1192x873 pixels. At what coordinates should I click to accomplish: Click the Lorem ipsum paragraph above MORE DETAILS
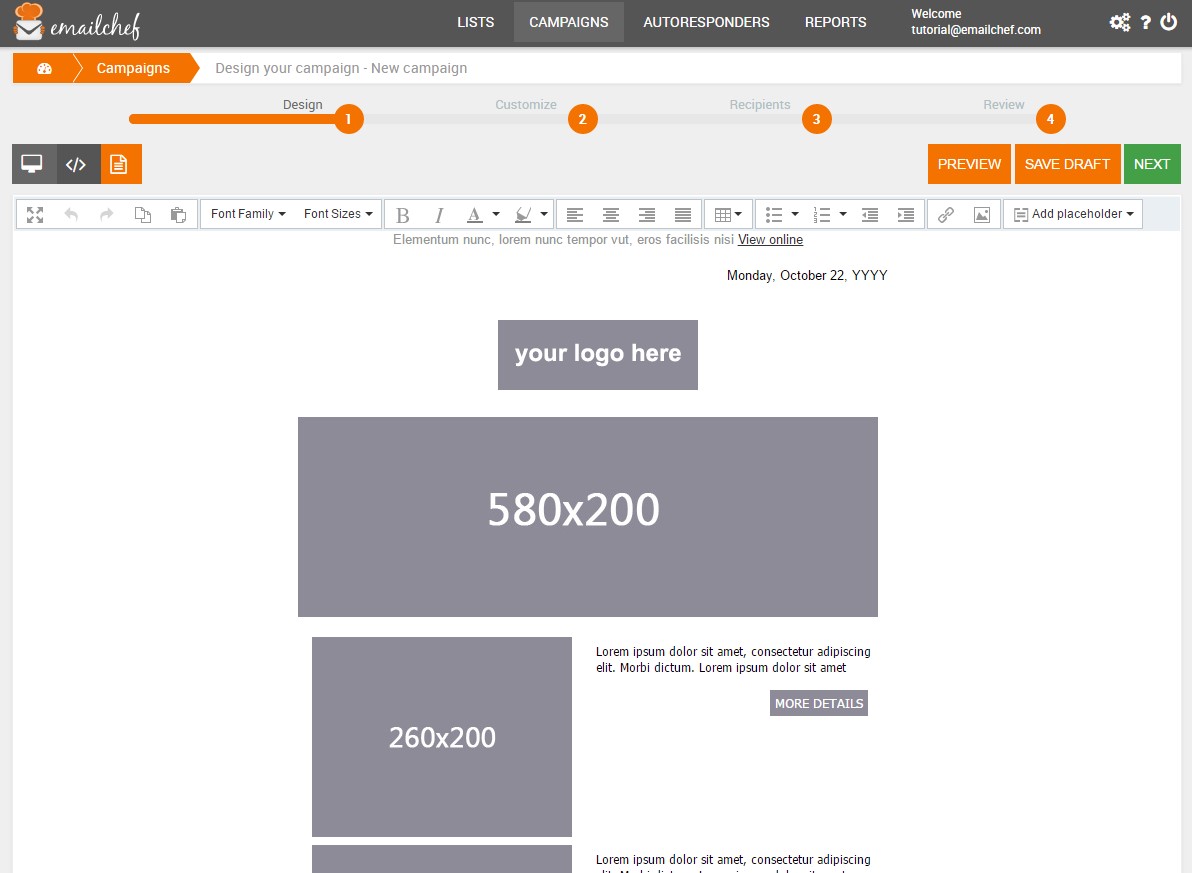click(733, 659)
